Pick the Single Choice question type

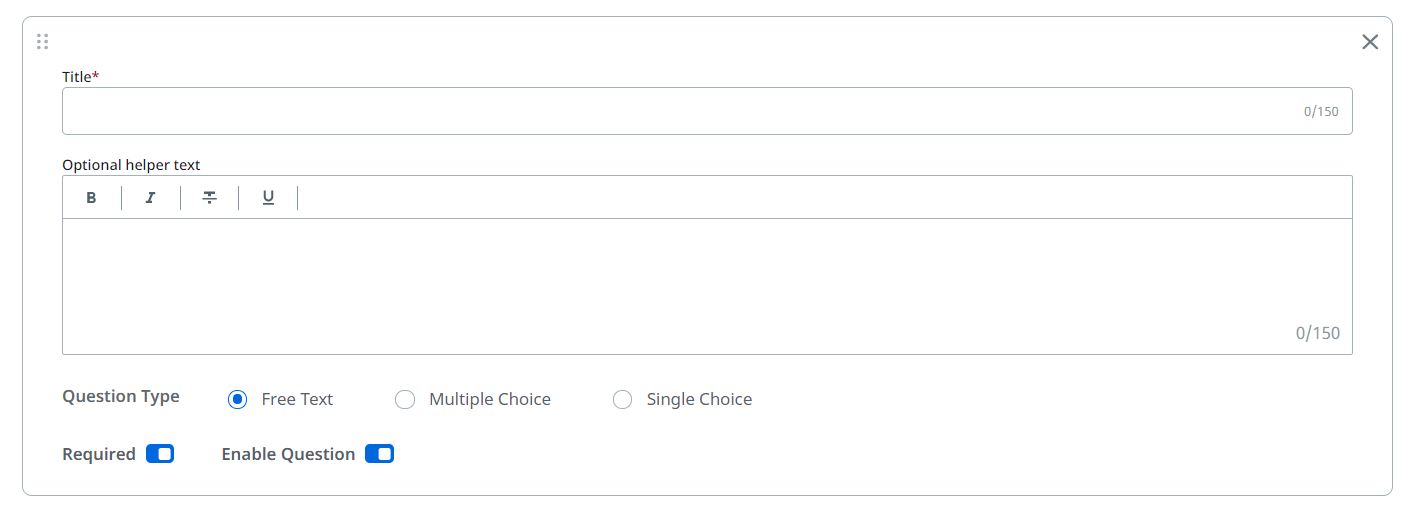tap(622, 400)
